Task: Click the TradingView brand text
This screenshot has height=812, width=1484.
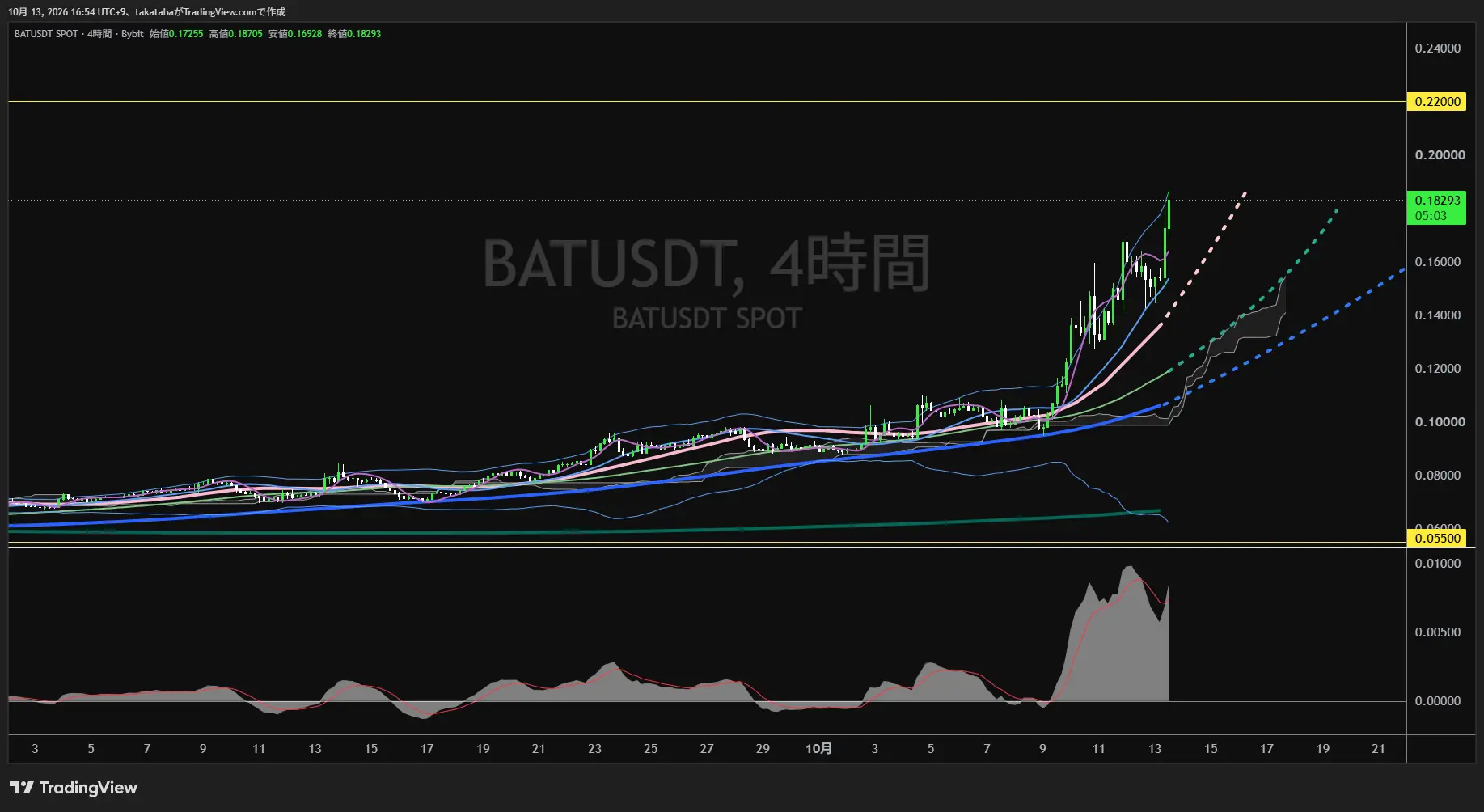Action: [88, 788]
